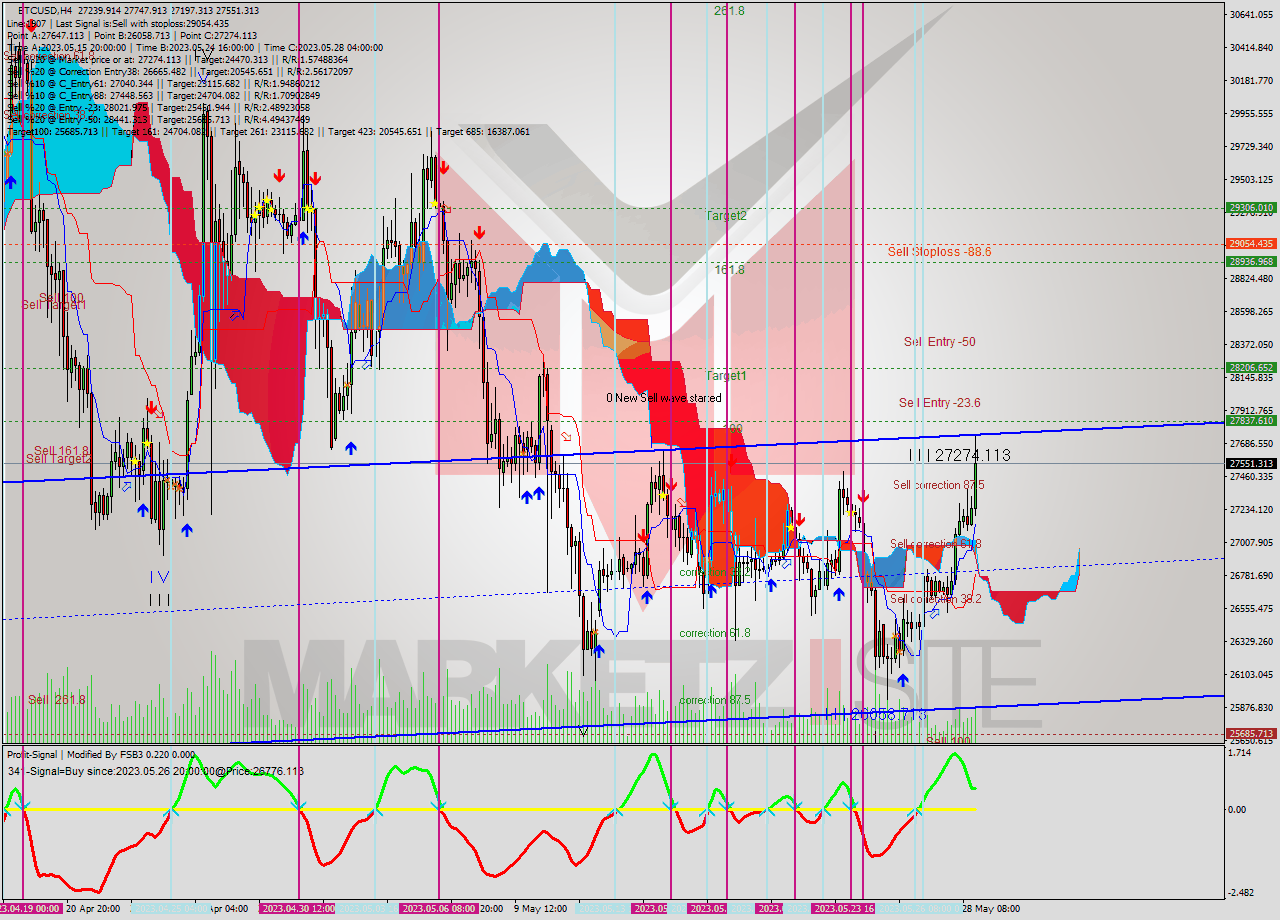This screenshot has width=1280, height=920.
Task: Click the green 'correction 61.8' label
Action: [714, 633]
